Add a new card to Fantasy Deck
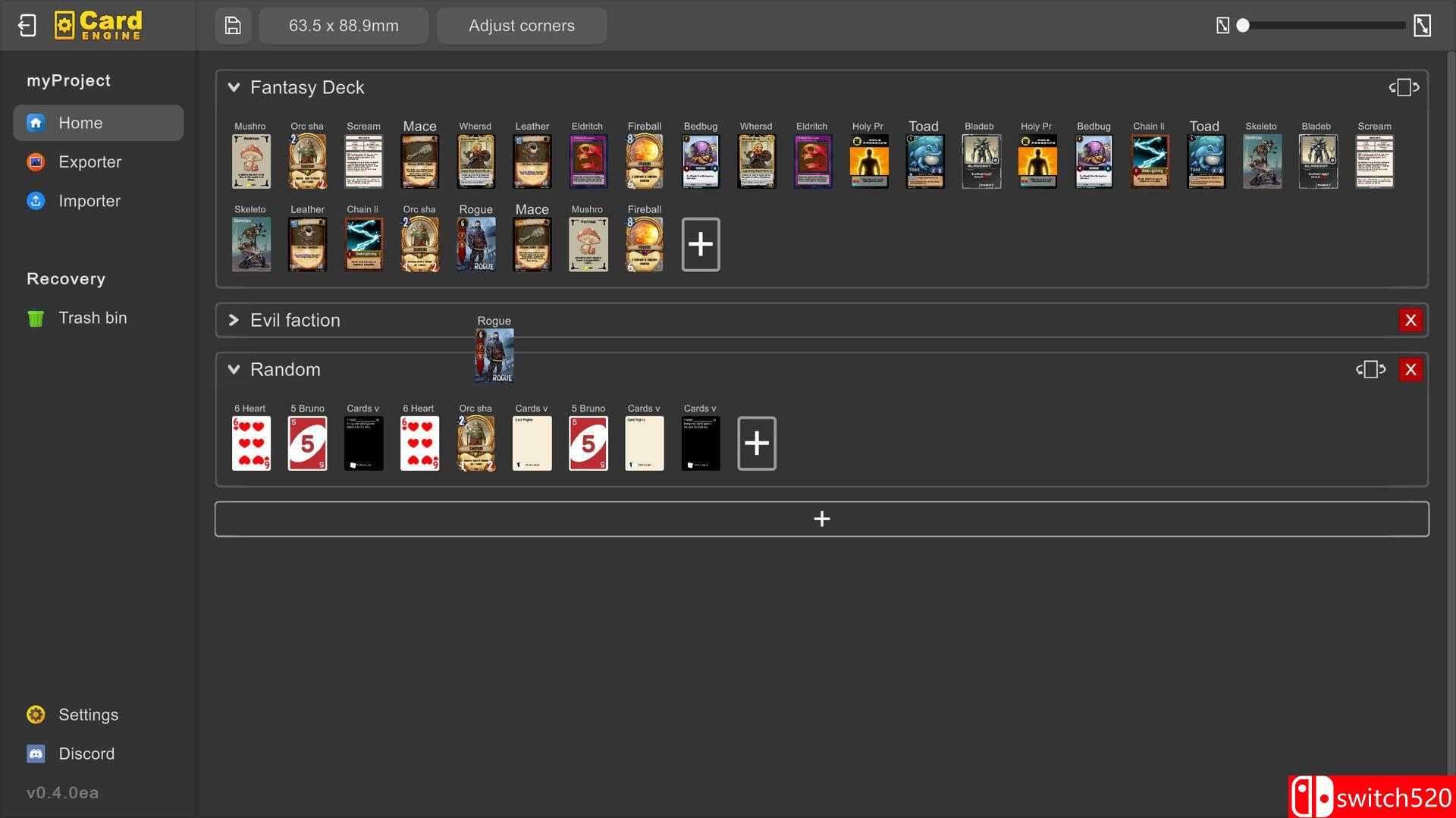The image size is (1456, 818). coord(700,244)
